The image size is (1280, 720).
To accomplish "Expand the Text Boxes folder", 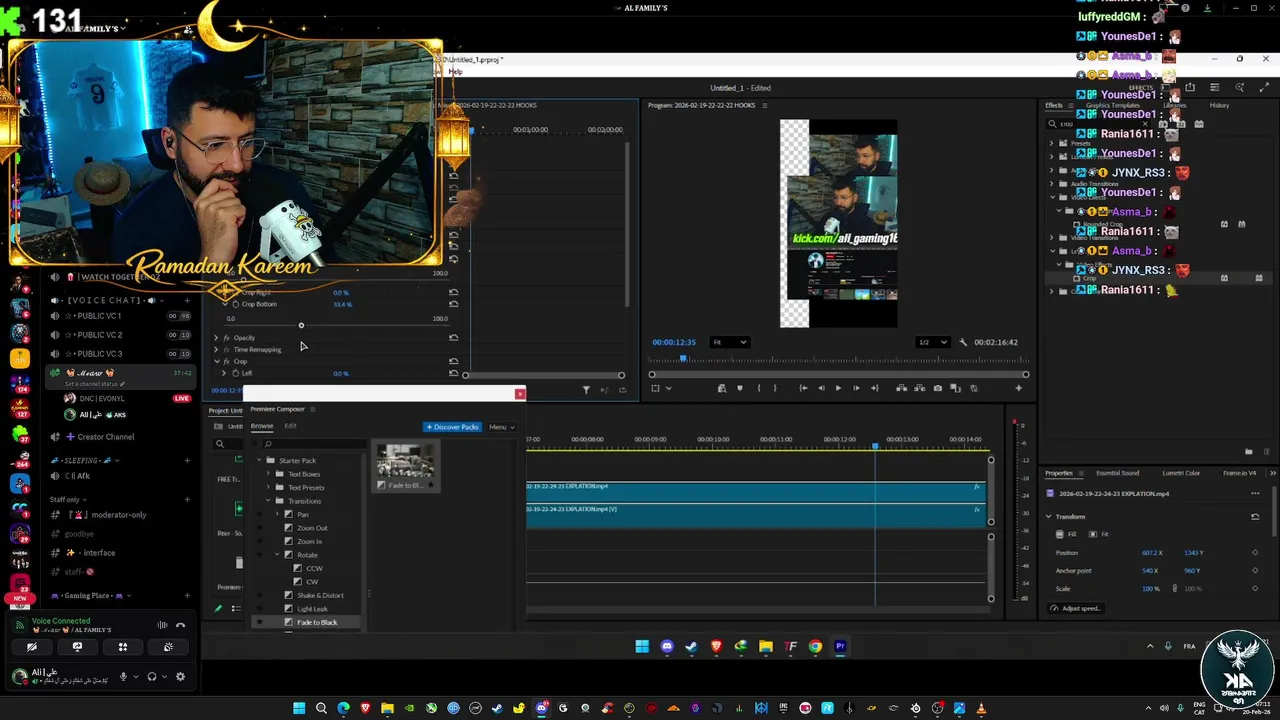I will click(268, 474).
